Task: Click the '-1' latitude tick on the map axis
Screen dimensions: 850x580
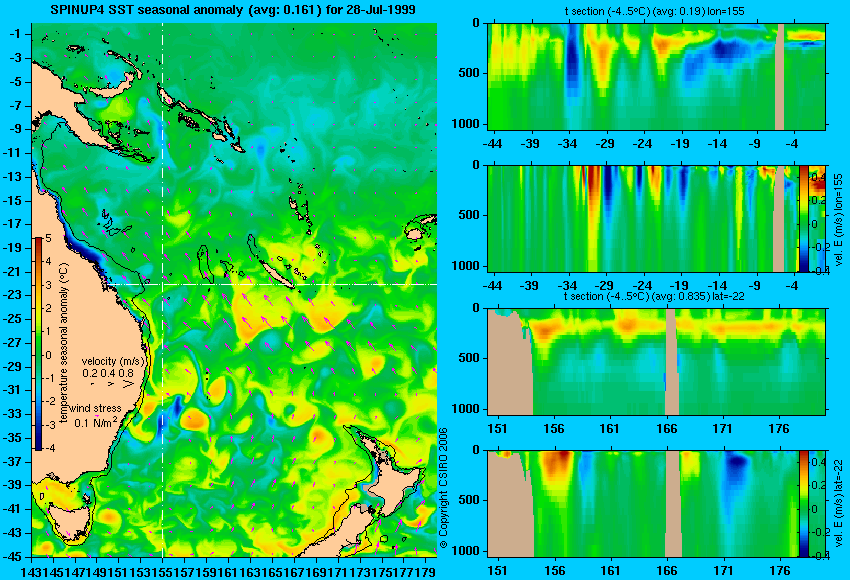Action: pyautogui.click(x=17, y=34)
